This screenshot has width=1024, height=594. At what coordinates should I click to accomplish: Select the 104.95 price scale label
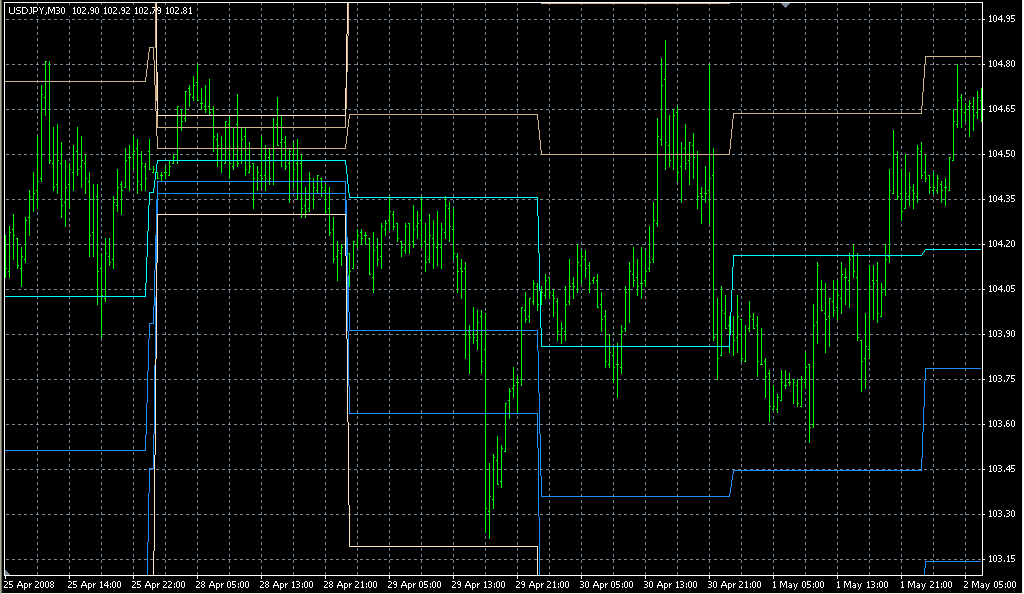coord(1001,19)
